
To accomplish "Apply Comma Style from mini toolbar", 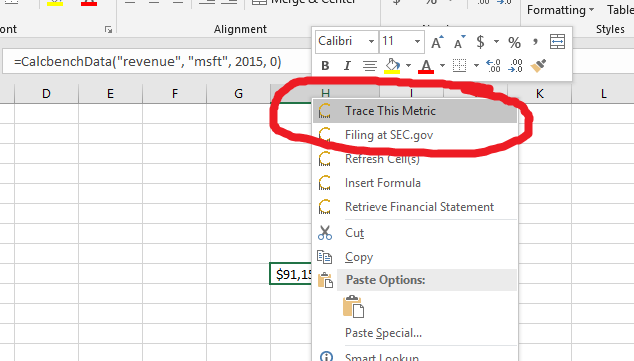I will coord(536,42).
